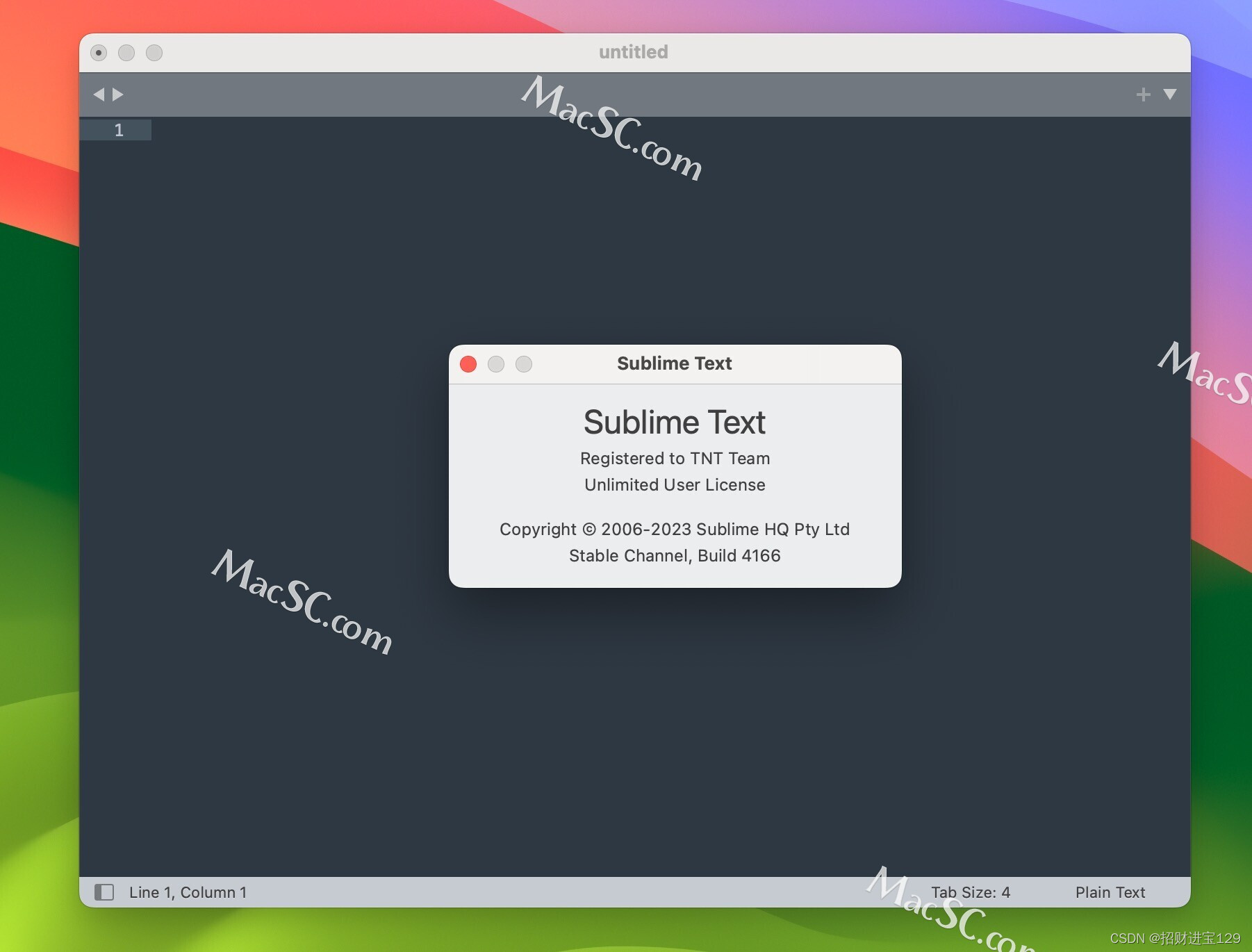Click the about dialog title bar text
Viewport: 1252px width, 952px height.
tap(675, 363)
